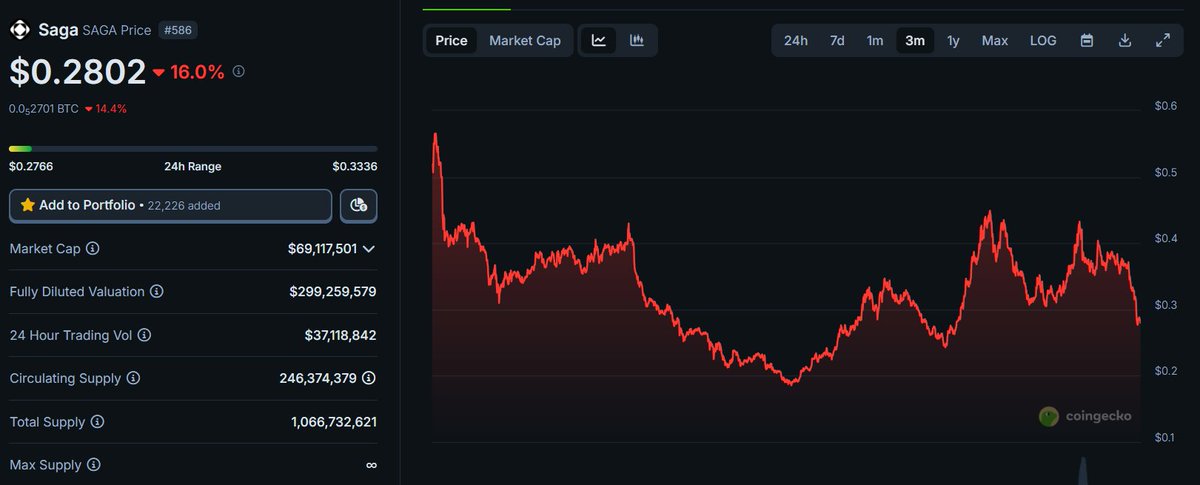Set chart range to 1m
1200x485 pixels.
pyautogui.click(x=875, y=41)
